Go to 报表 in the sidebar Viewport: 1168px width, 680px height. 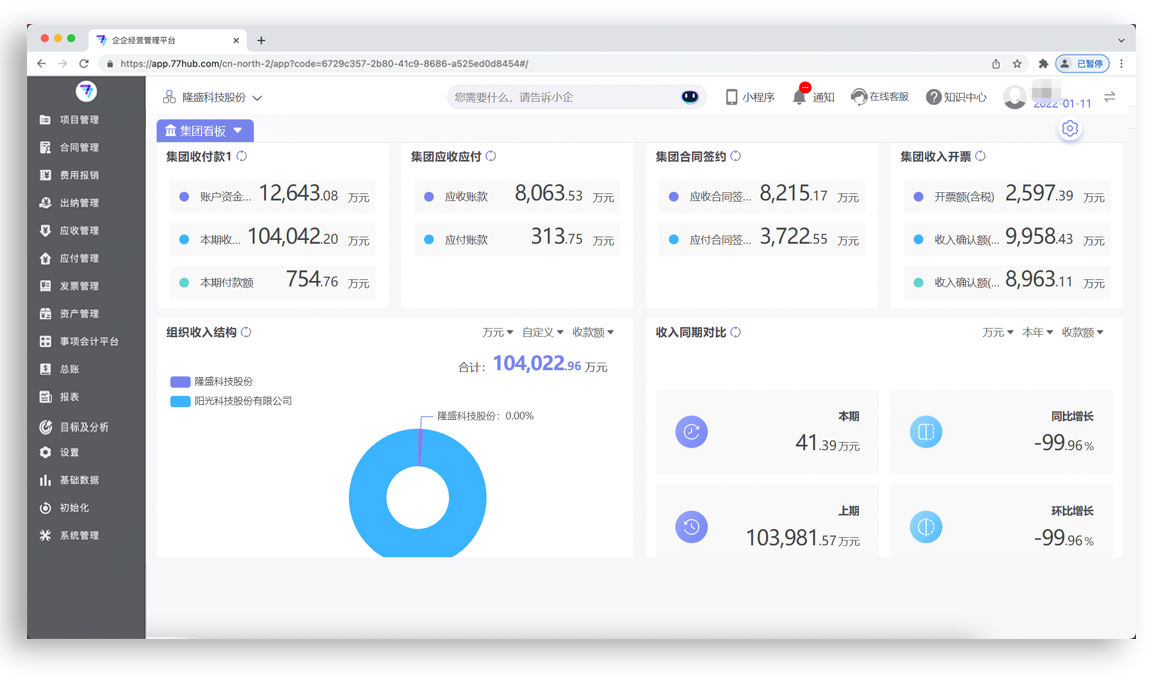point(69,397)
